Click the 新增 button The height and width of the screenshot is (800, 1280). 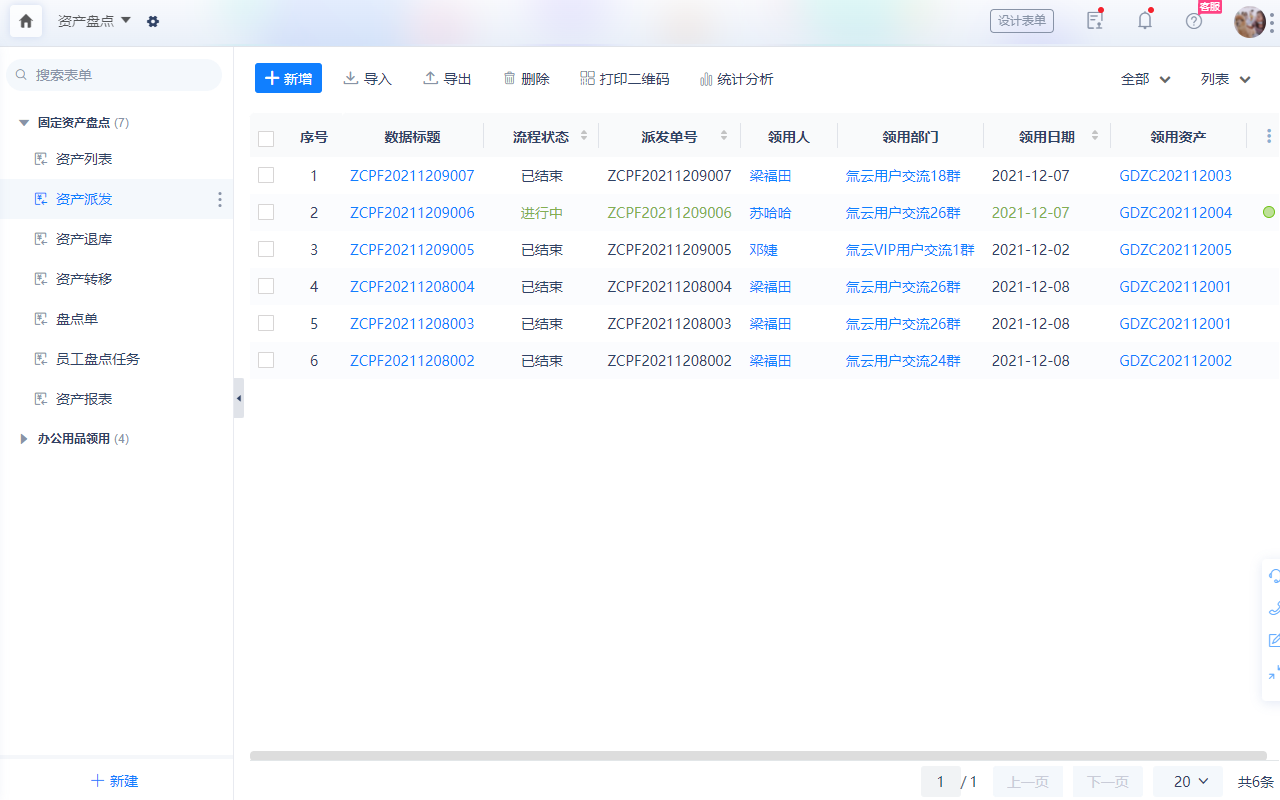coord(288,78)
